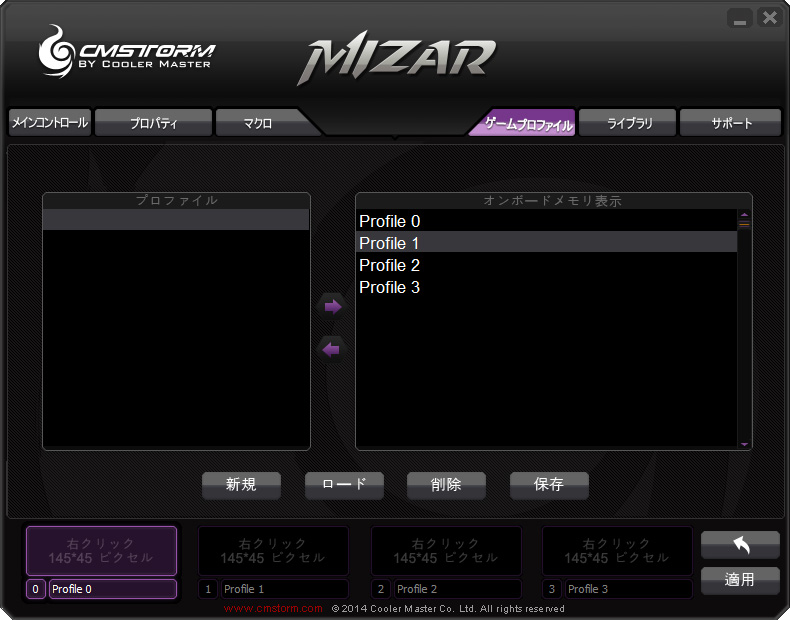This screenshot has width=790, height=620.
Task: Click the 新規 button
Action: (x=241, y=485)
